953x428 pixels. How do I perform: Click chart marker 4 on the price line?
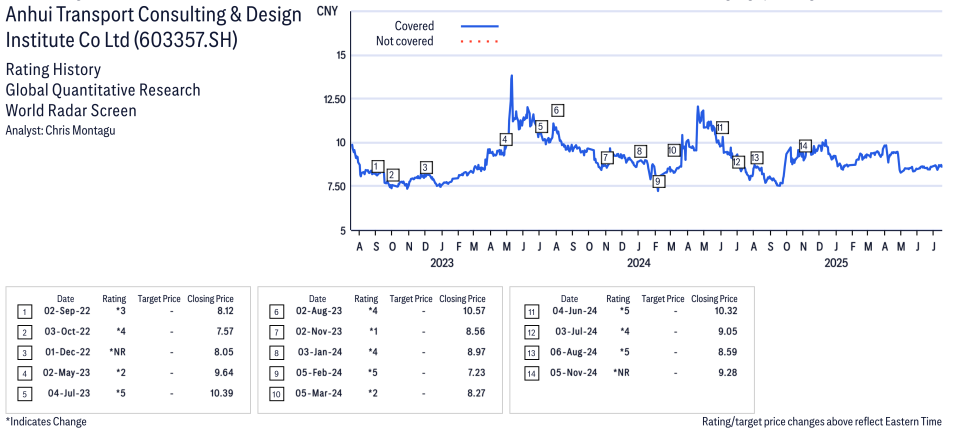pyautogui.click(x=506, y=139)
